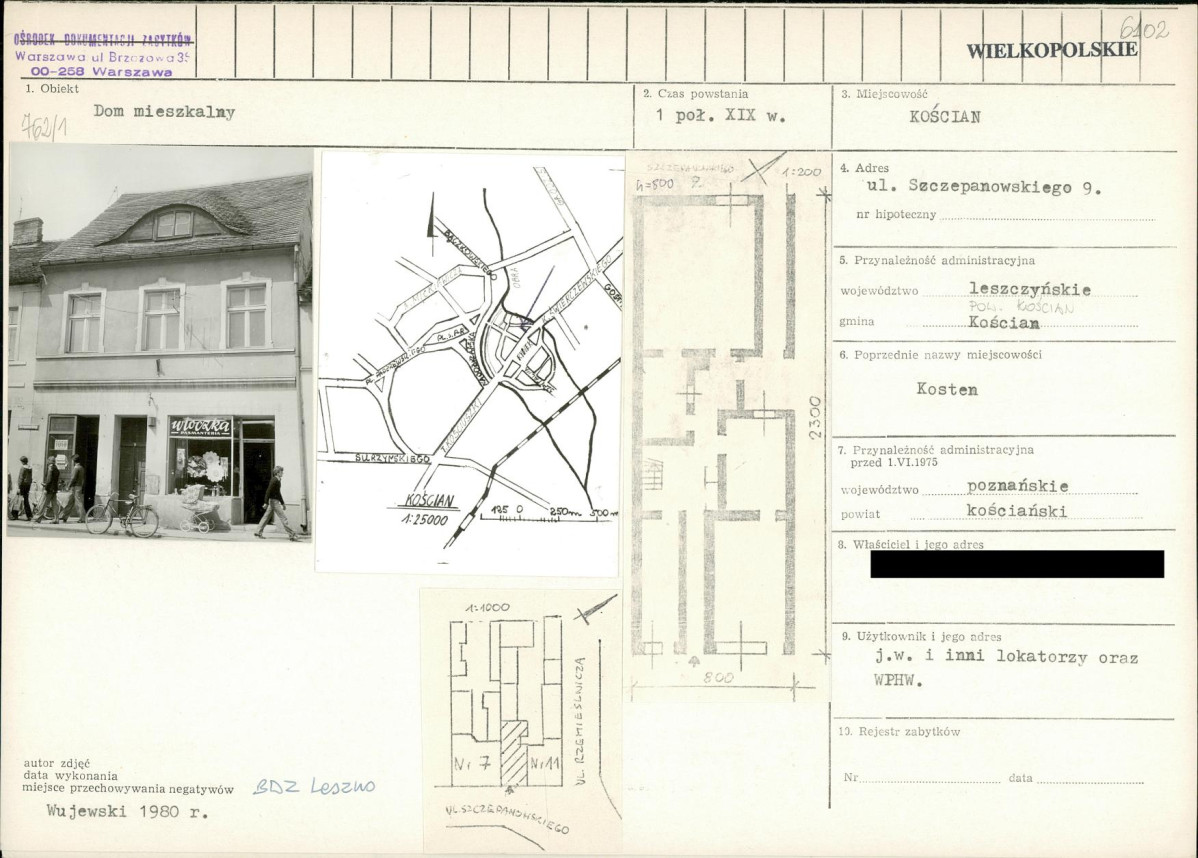Click the 'WPHW.' text
The width and height of the screenshot is (1198, 858).
click(898, 681)
